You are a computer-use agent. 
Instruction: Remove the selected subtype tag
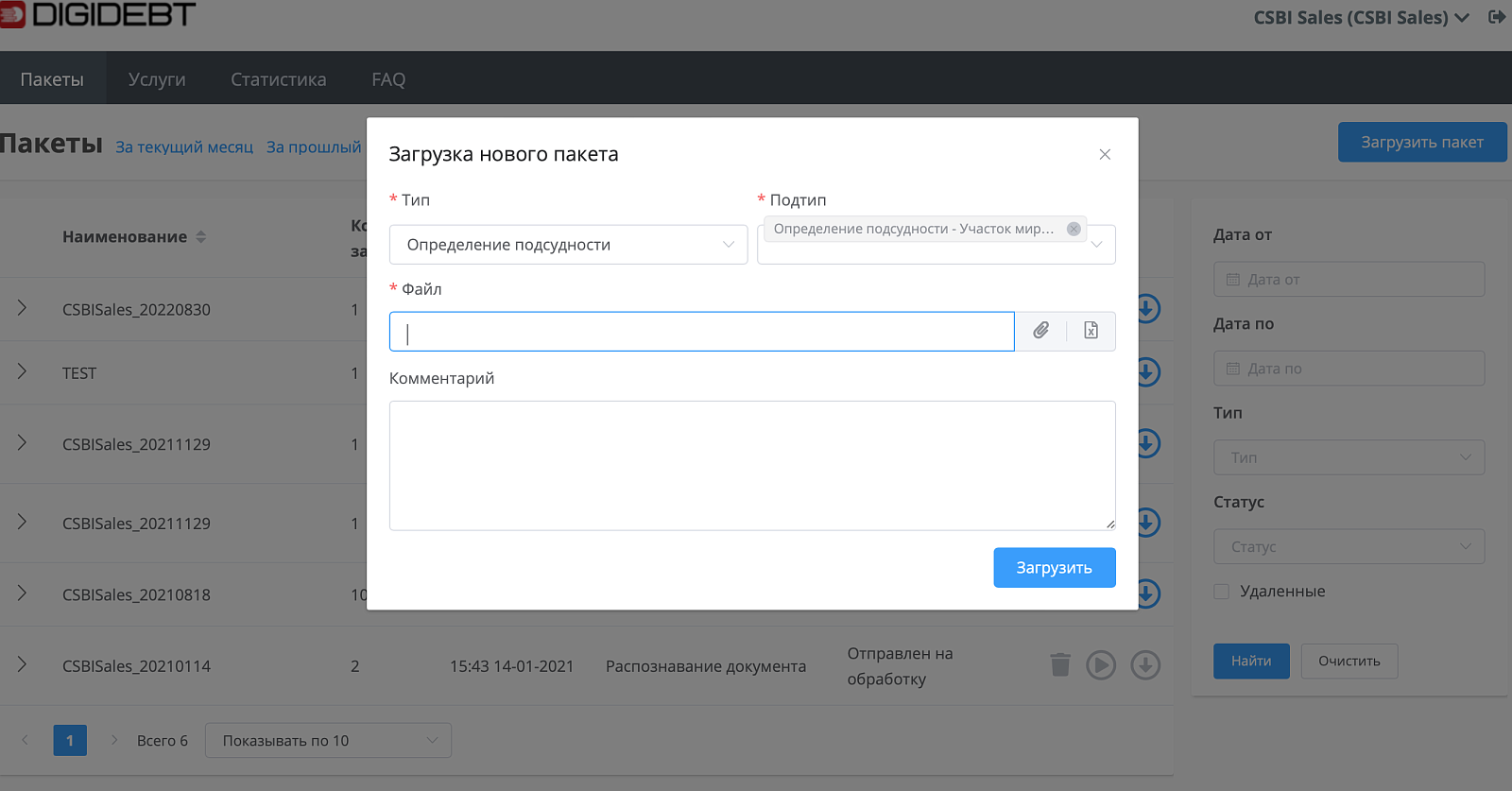(x=1074, y=229)
